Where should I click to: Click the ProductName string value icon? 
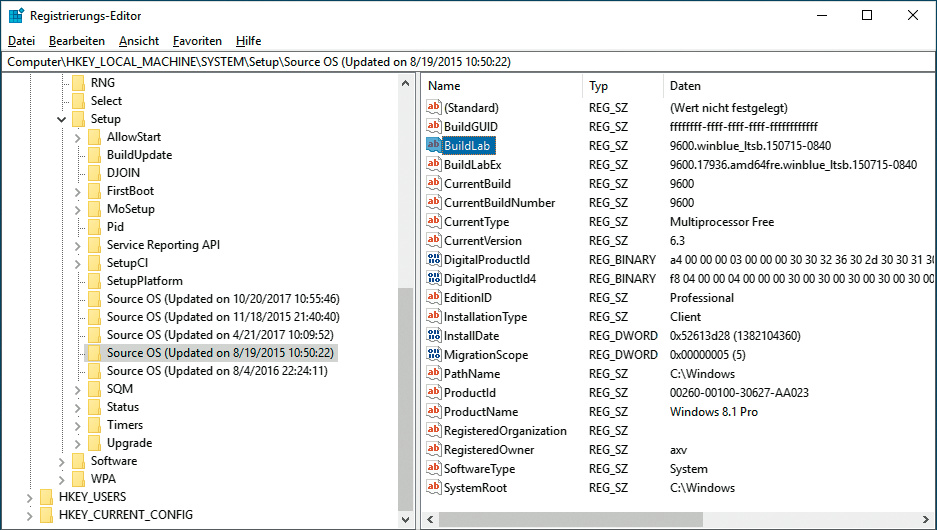[x=434, y=412]
